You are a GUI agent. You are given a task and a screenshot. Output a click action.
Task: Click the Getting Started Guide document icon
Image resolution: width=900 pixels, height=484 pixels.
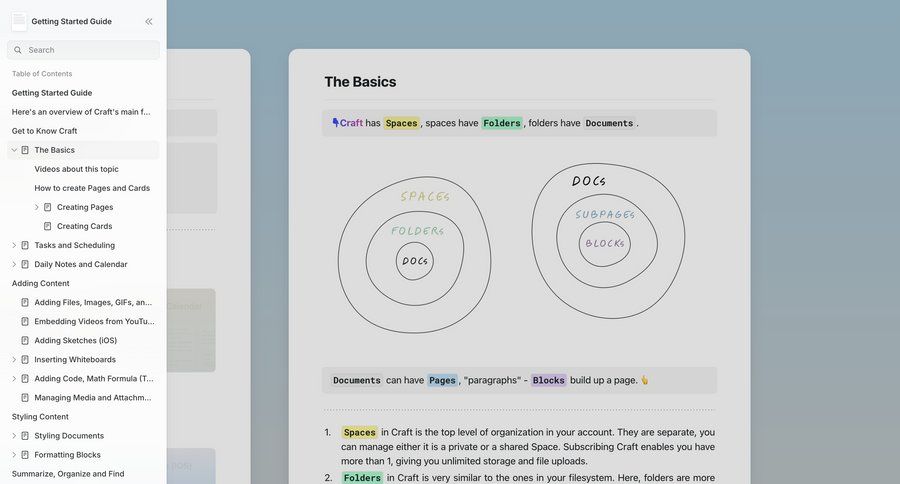19,21
